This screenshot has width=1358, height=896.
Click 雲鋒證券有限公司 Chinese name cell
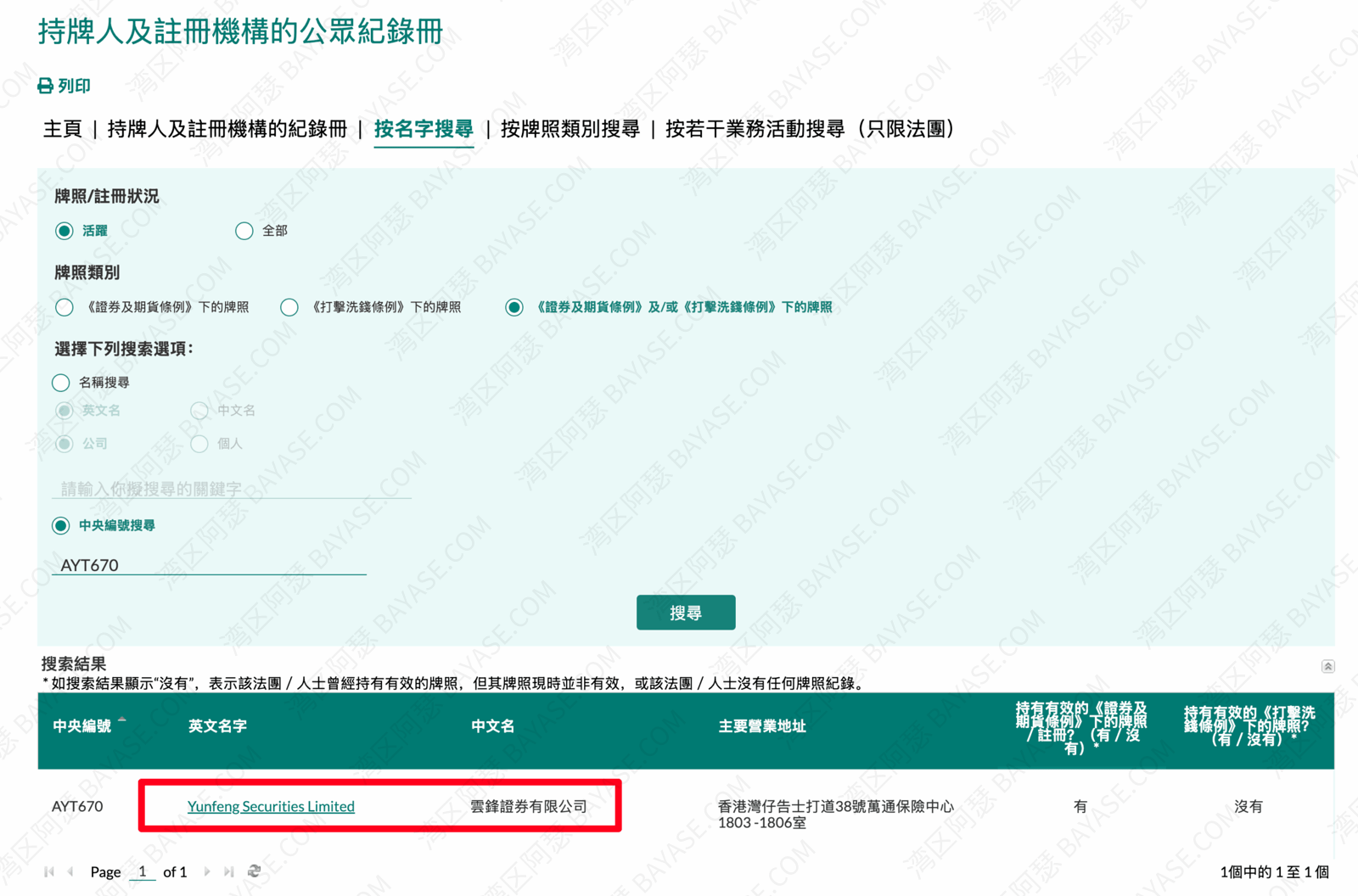tap(529, 806)
